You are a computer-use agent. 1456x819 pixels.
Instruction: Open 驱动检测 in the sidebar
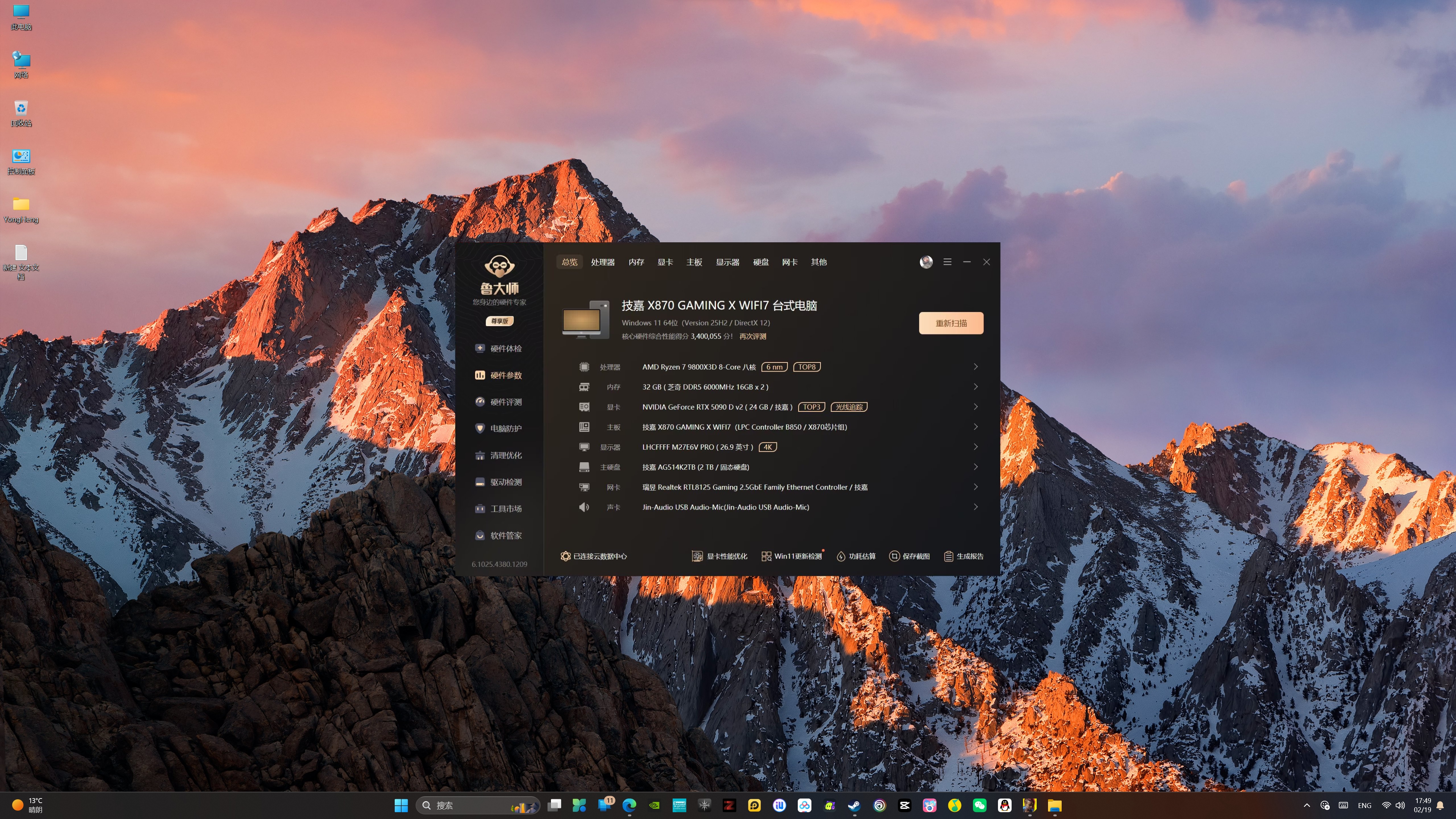505,482
